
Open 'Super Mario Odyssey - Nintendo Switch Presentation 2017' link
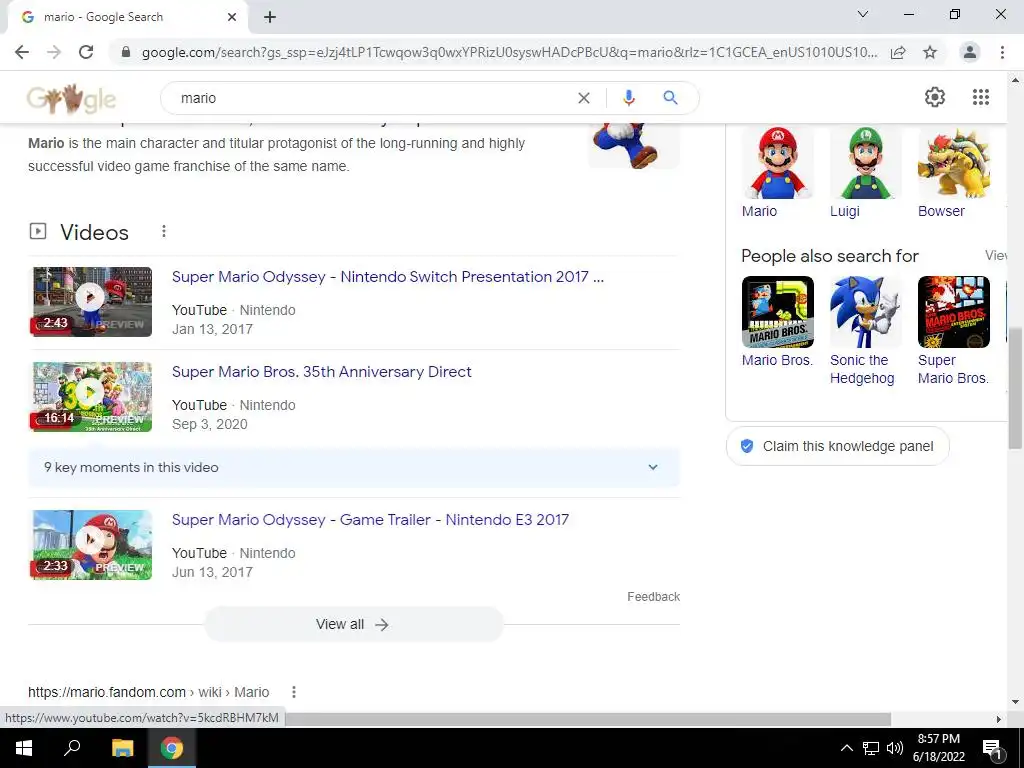pos(388,277)
